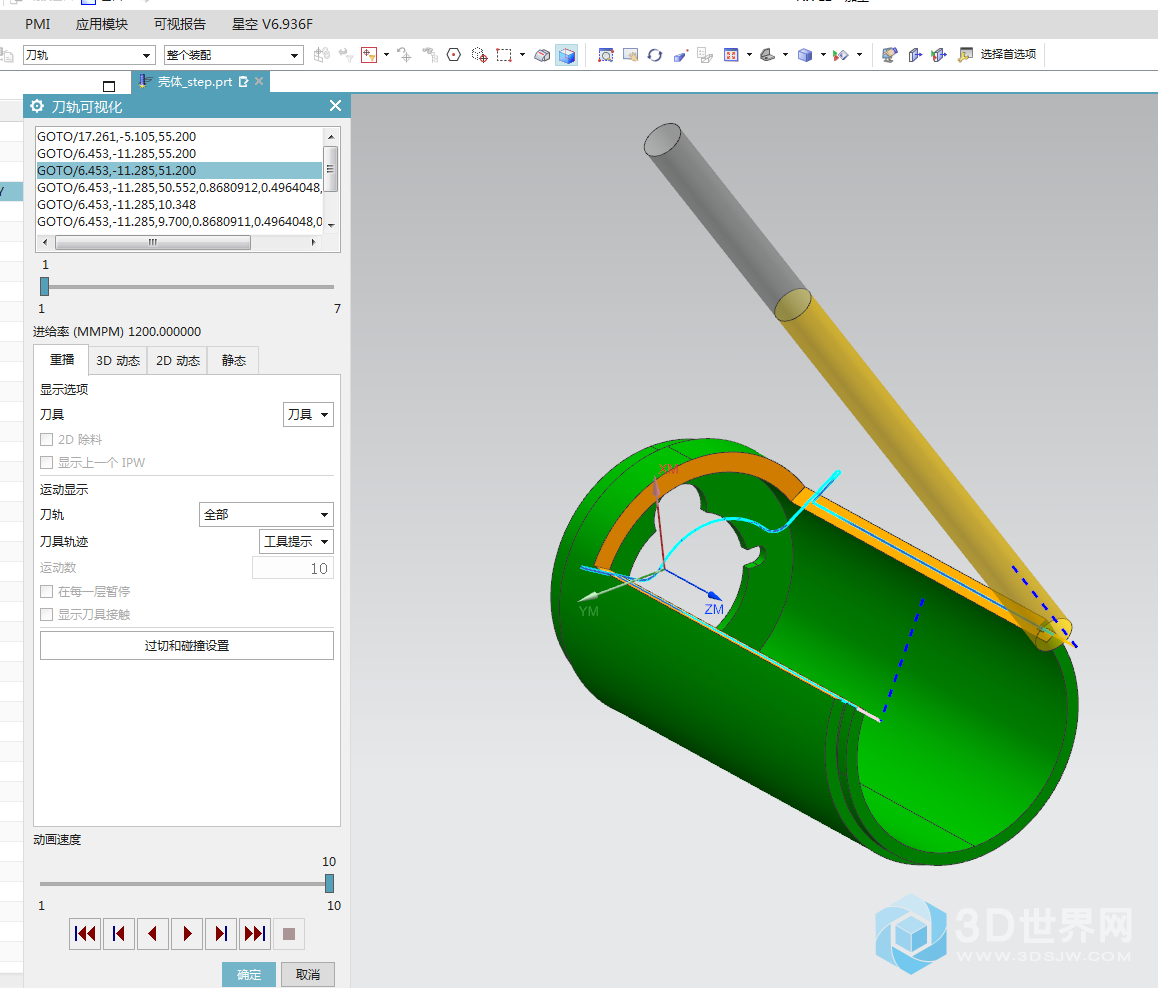Rewind to the start of toolpath
The width and height of the screenshot is (1158, 988).
pyautogui.click(x=85, y=933)
